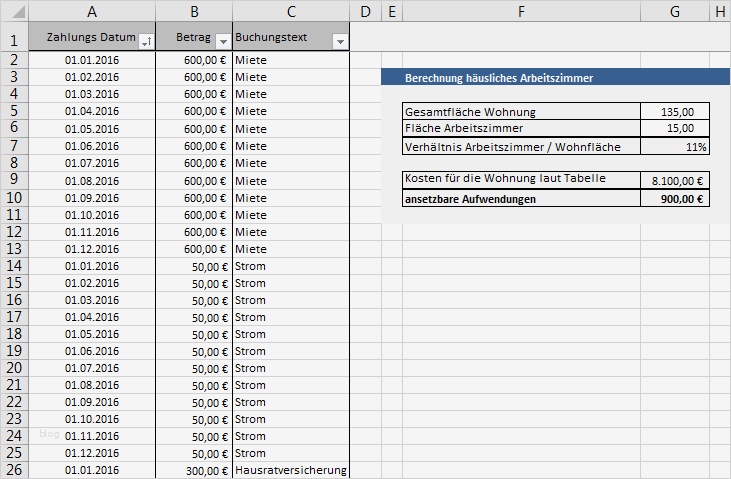Open the Zahlungs Datum sort filter dropdown
This screenshot has height=479, width=731.
point(146,42)
